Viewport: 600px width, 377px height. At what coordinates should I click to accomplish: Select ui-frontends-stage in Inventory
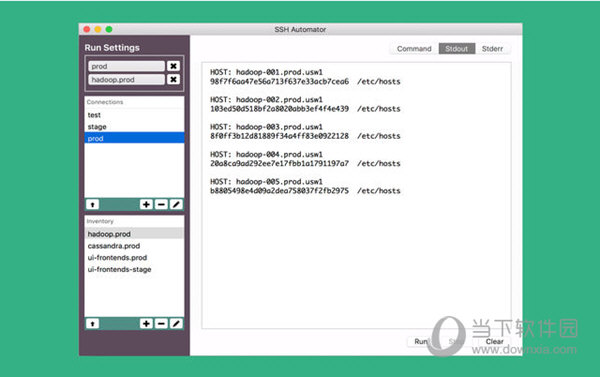pyautogui.click(x=134, y=269)
